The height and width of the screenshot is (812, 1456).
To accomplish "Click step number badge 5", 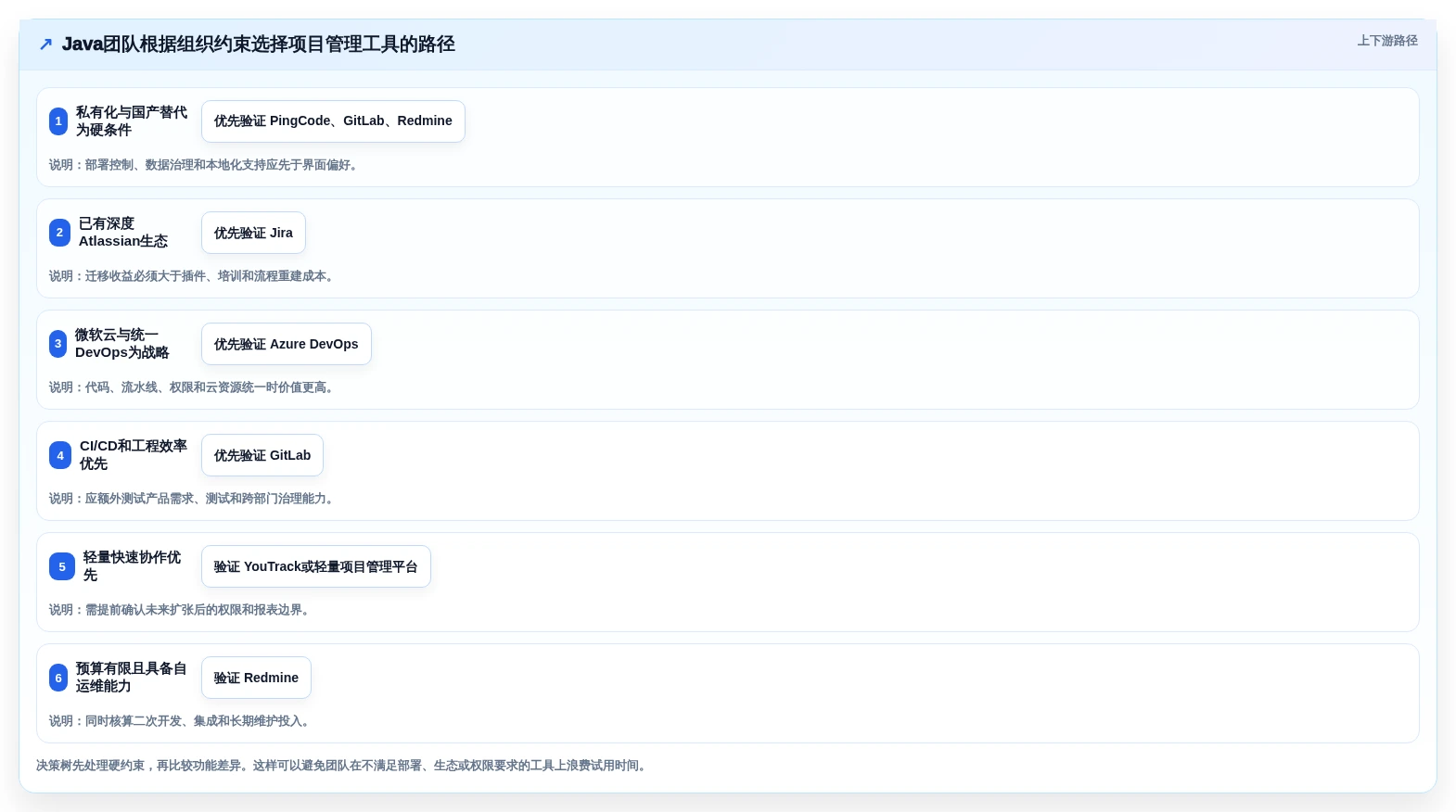I will (62, 566).
